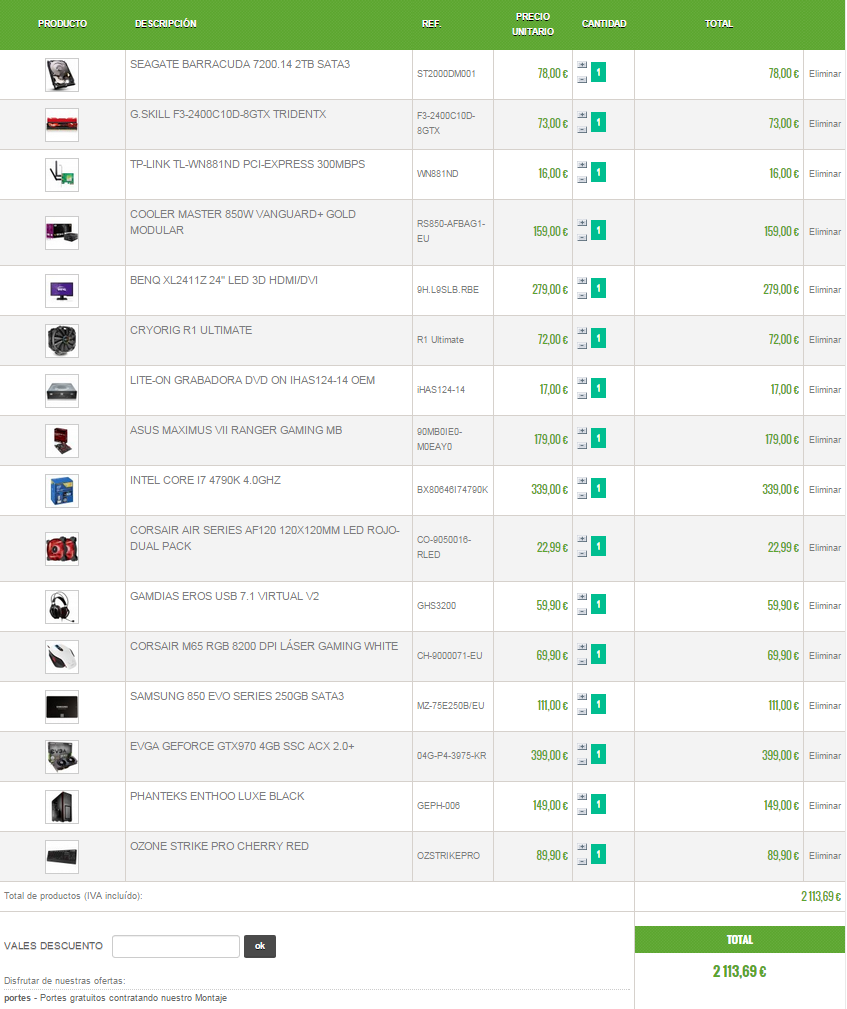Image resolution: width=847 pixels, height=1009 pixels.
Task: Click Eliminar for TP-Link TL-WN881ND
Action: [x=824, y=174]
